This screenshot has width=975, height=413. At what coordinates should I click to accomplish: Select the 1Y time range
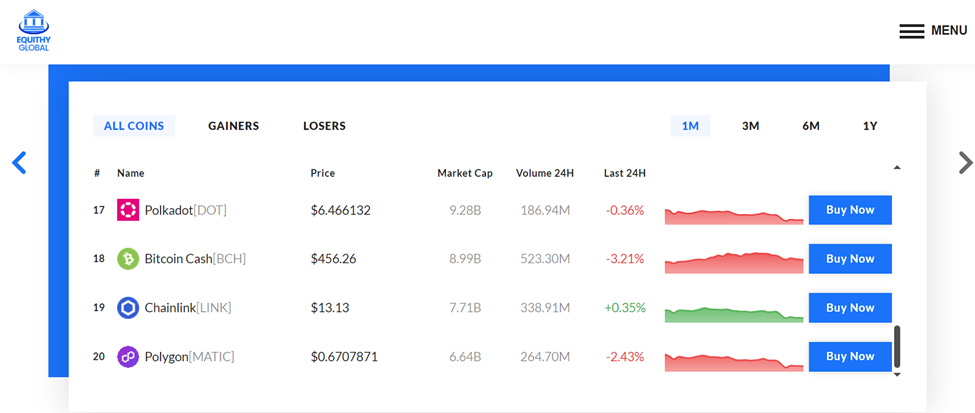870,126
